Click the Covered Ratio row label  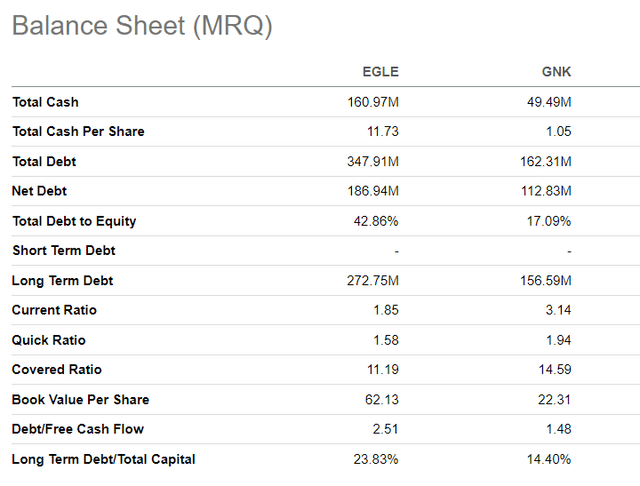(x=57, y=370)
